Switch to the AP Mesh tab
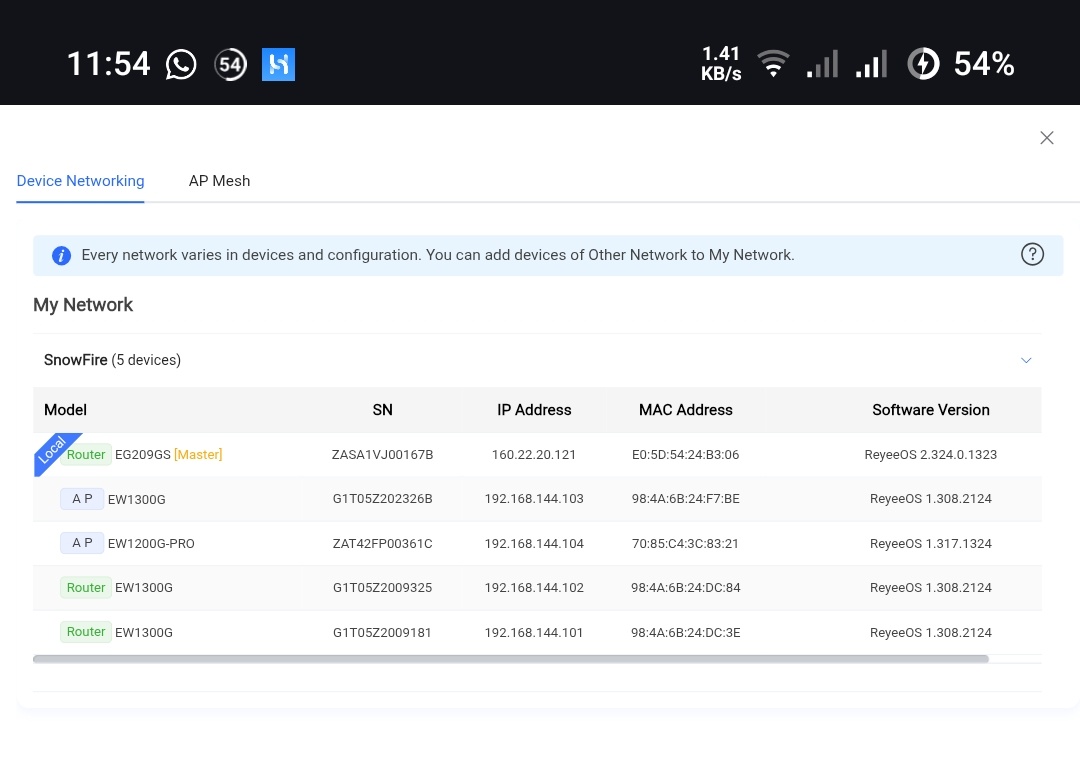 pyautogui.click(x=220, y=181)
